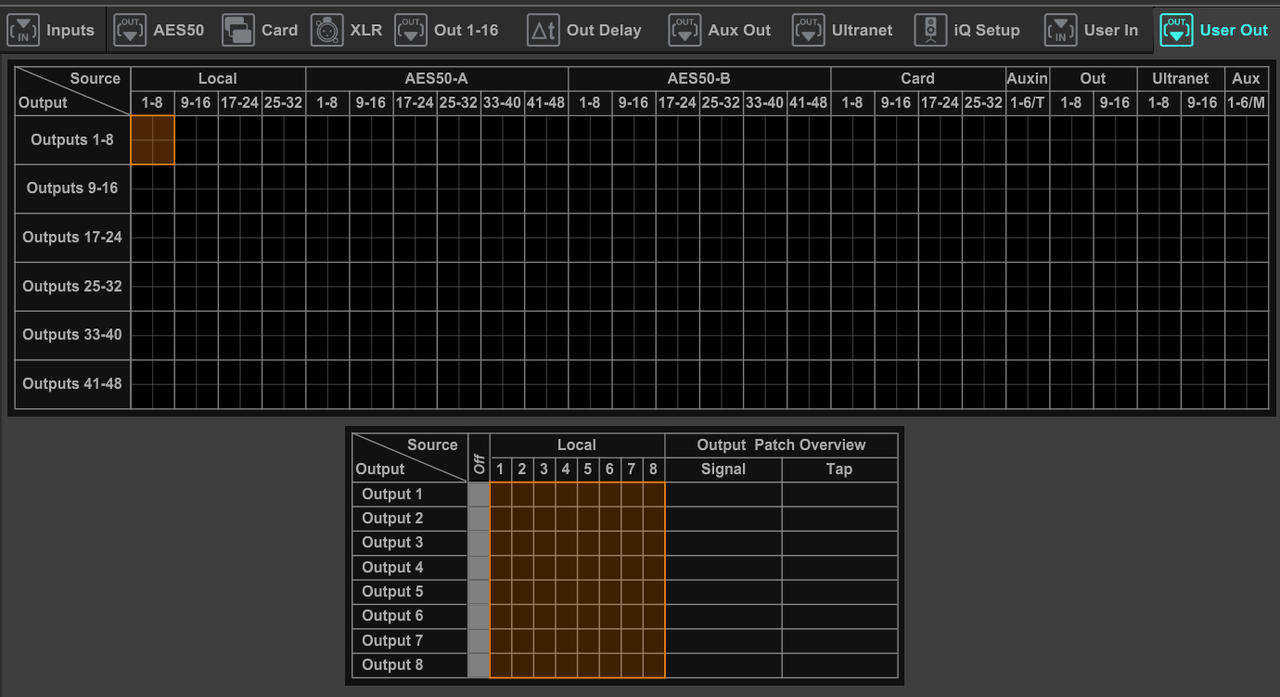Click the Outputs 41-48 row header

(x=72, y=383)
